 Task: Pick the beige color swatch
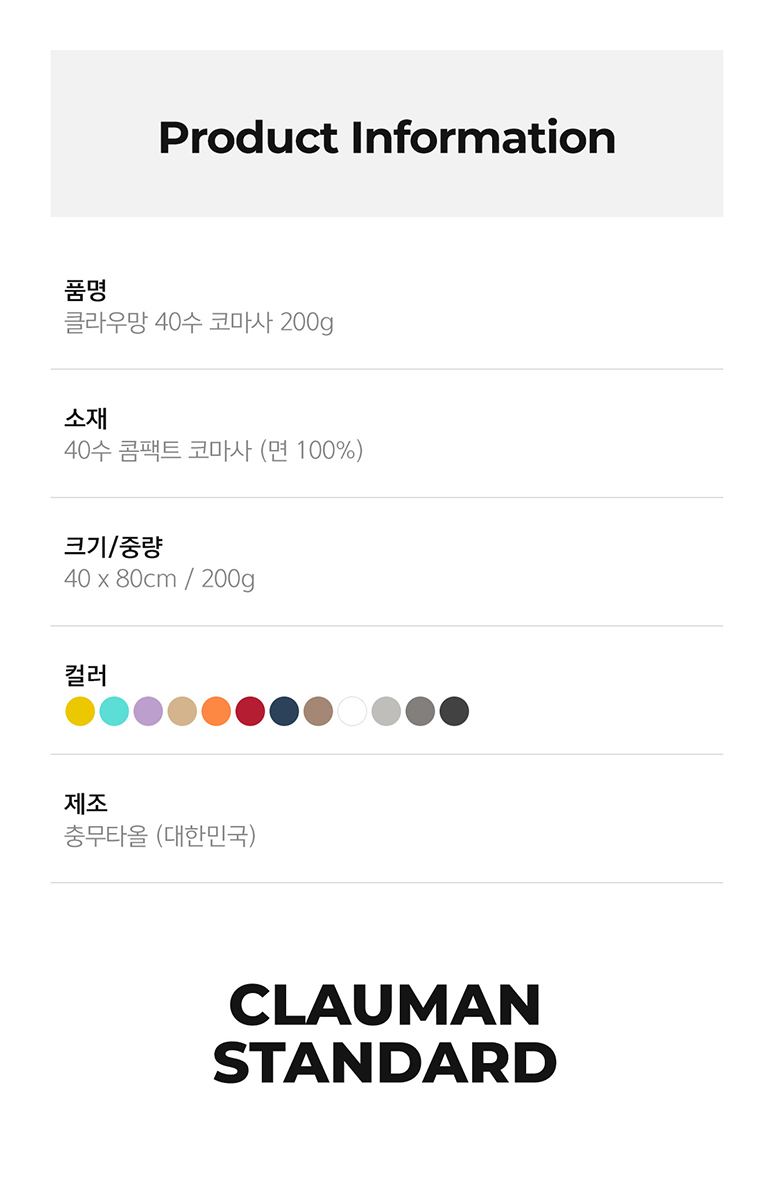tap(182, 711)
